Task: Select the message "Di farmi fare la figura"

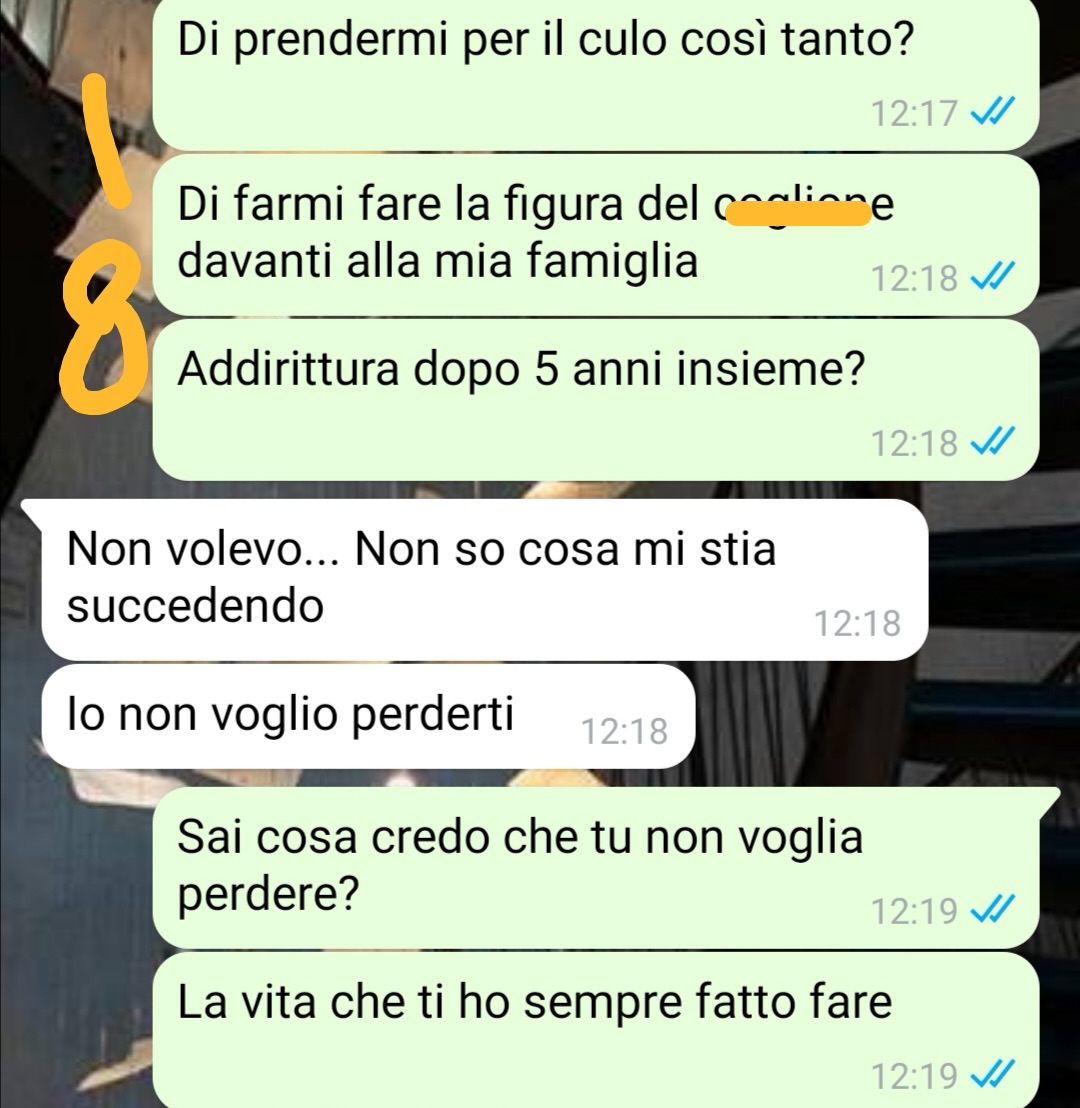Action: coord(596,235)
